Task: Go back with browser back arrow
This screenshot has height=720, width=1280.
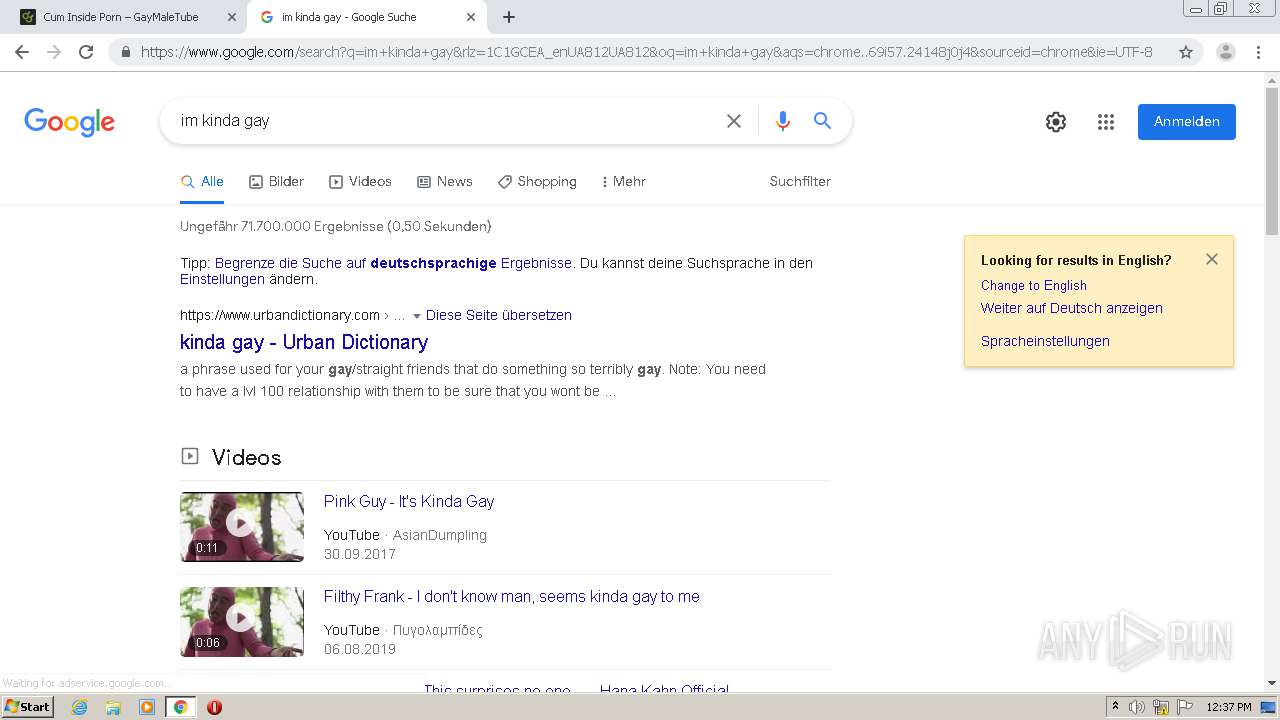Action: 22,52
